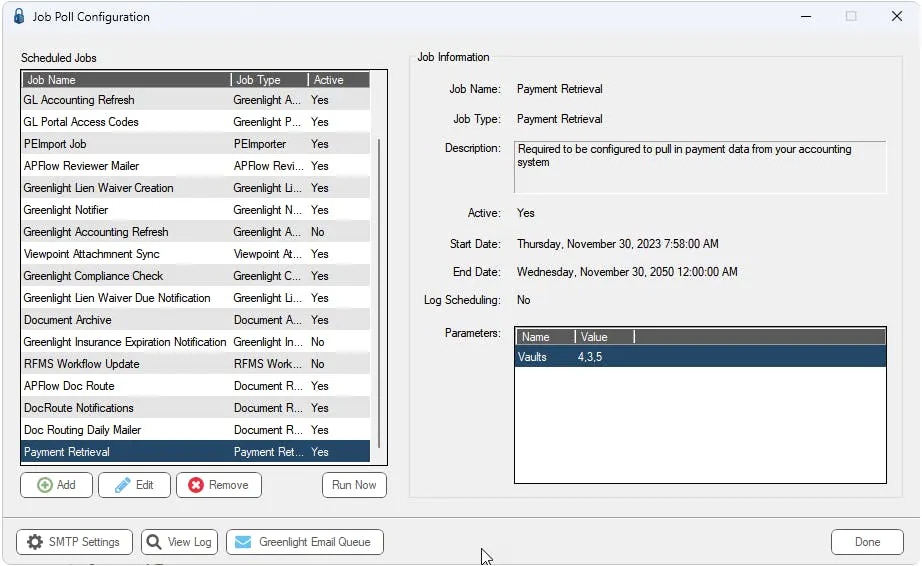Select the RFMS Workflow Update job
This screenshot has width=922, height=566.
coord(196,364)
